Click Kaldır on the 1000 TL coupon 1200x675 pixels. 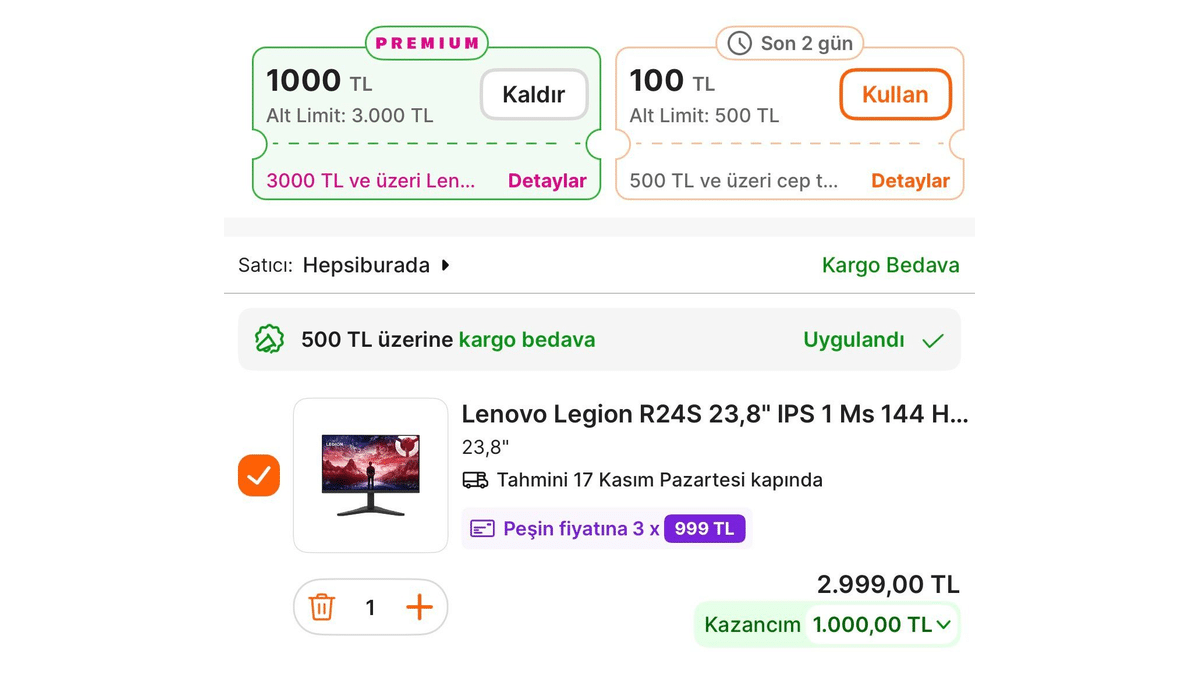[x=533, y=94]
